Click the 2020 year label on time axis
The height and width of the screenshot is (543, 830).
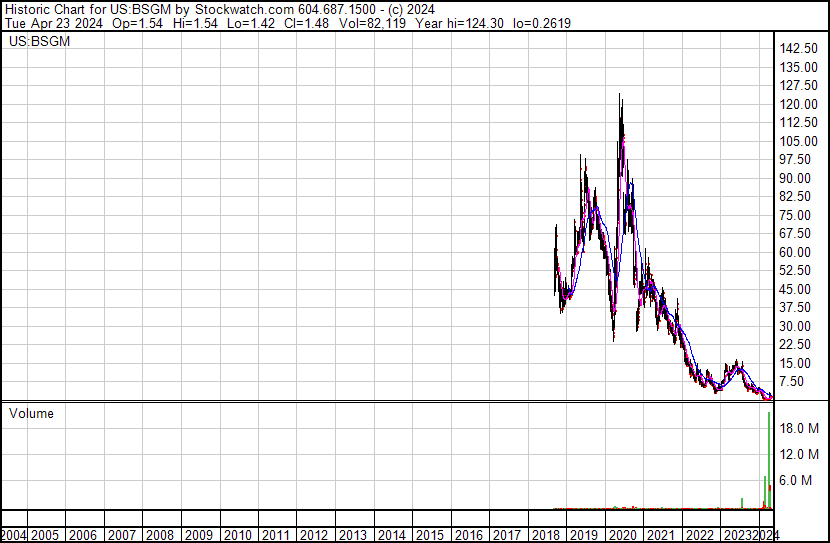[622, 536]
